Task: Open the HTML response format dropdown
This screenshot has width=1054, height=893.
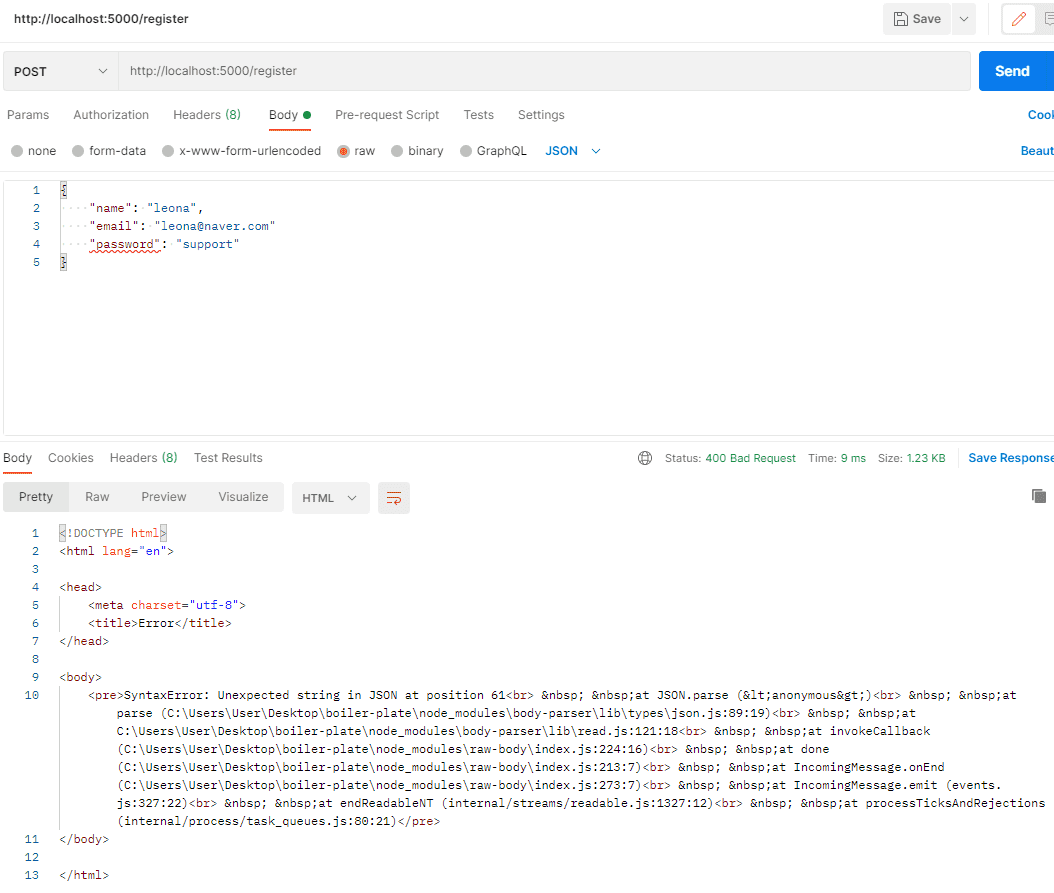Action: click(330, 498)
